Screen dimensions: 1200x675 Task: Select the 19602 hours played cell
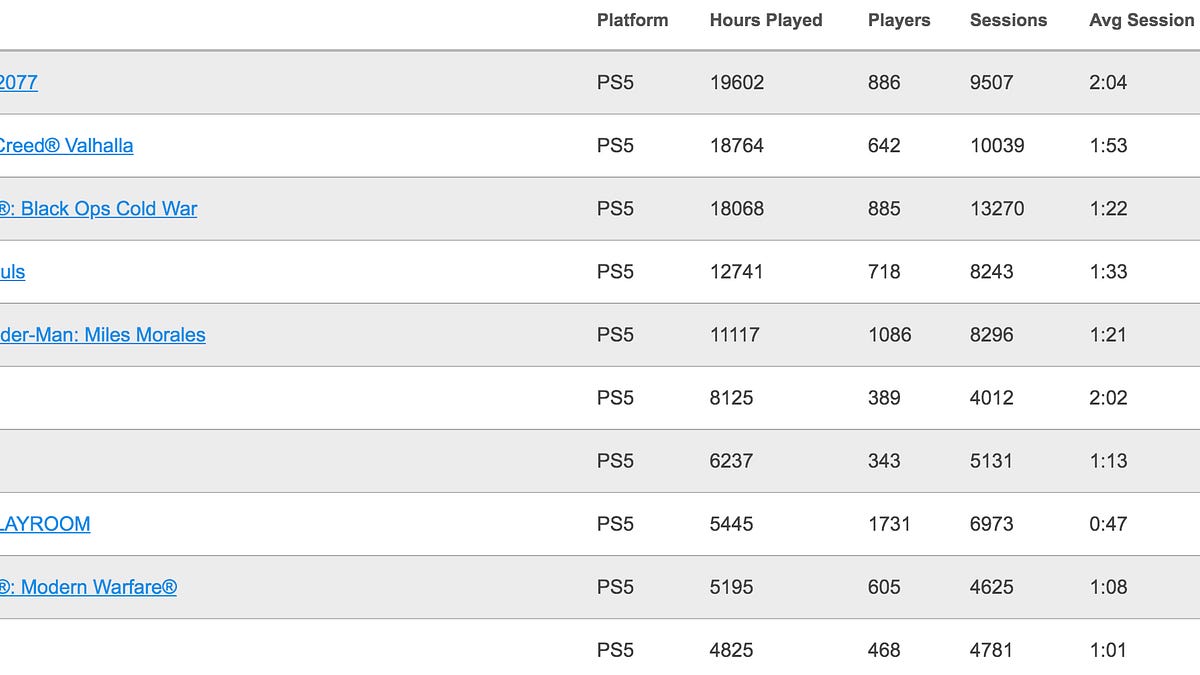(737, 83)
